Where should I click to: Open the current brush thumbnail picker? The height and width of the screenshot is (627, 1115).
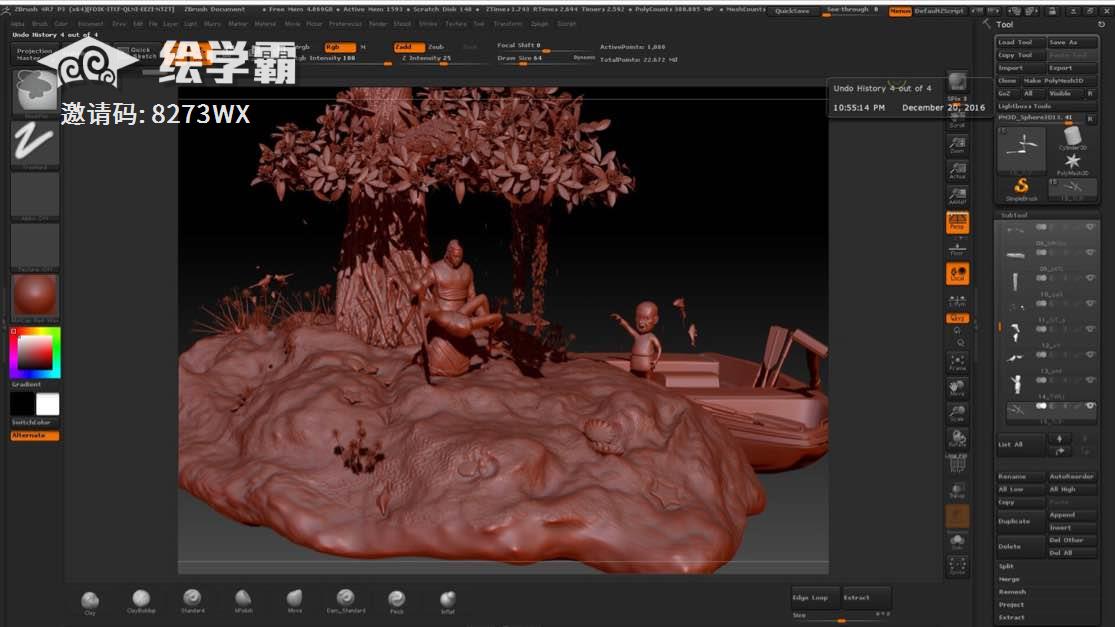(x=36, y=92)
